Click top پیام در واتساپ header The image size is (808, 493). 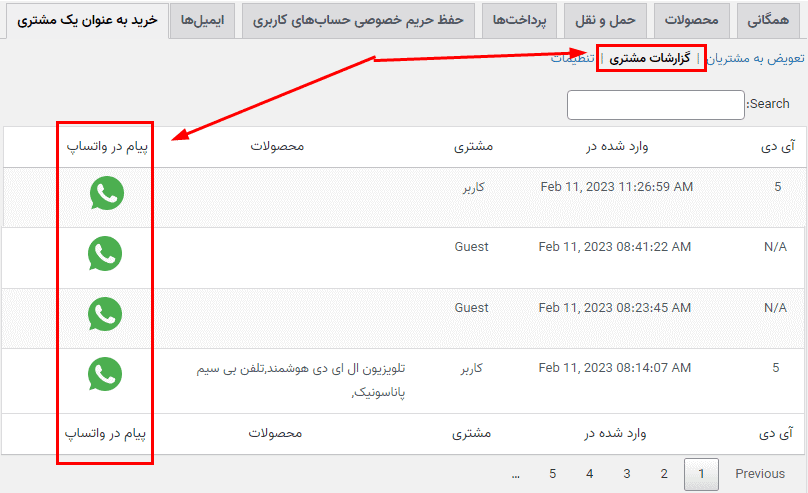click(x=107, y=147)
